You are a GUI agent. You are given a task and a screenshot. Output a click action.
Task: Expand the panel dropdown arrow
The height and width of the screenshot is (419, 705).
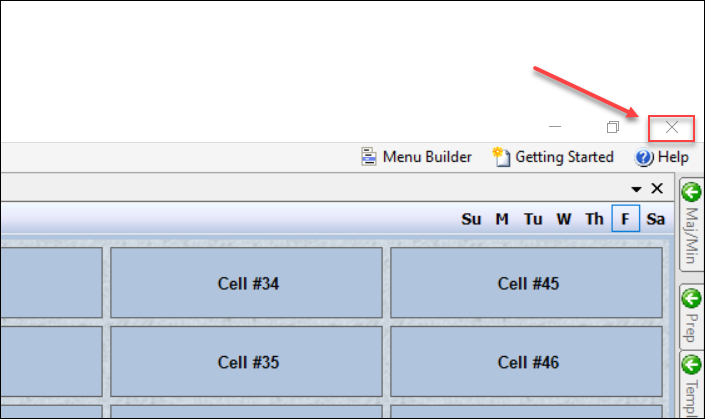click(x=636, y=189)
